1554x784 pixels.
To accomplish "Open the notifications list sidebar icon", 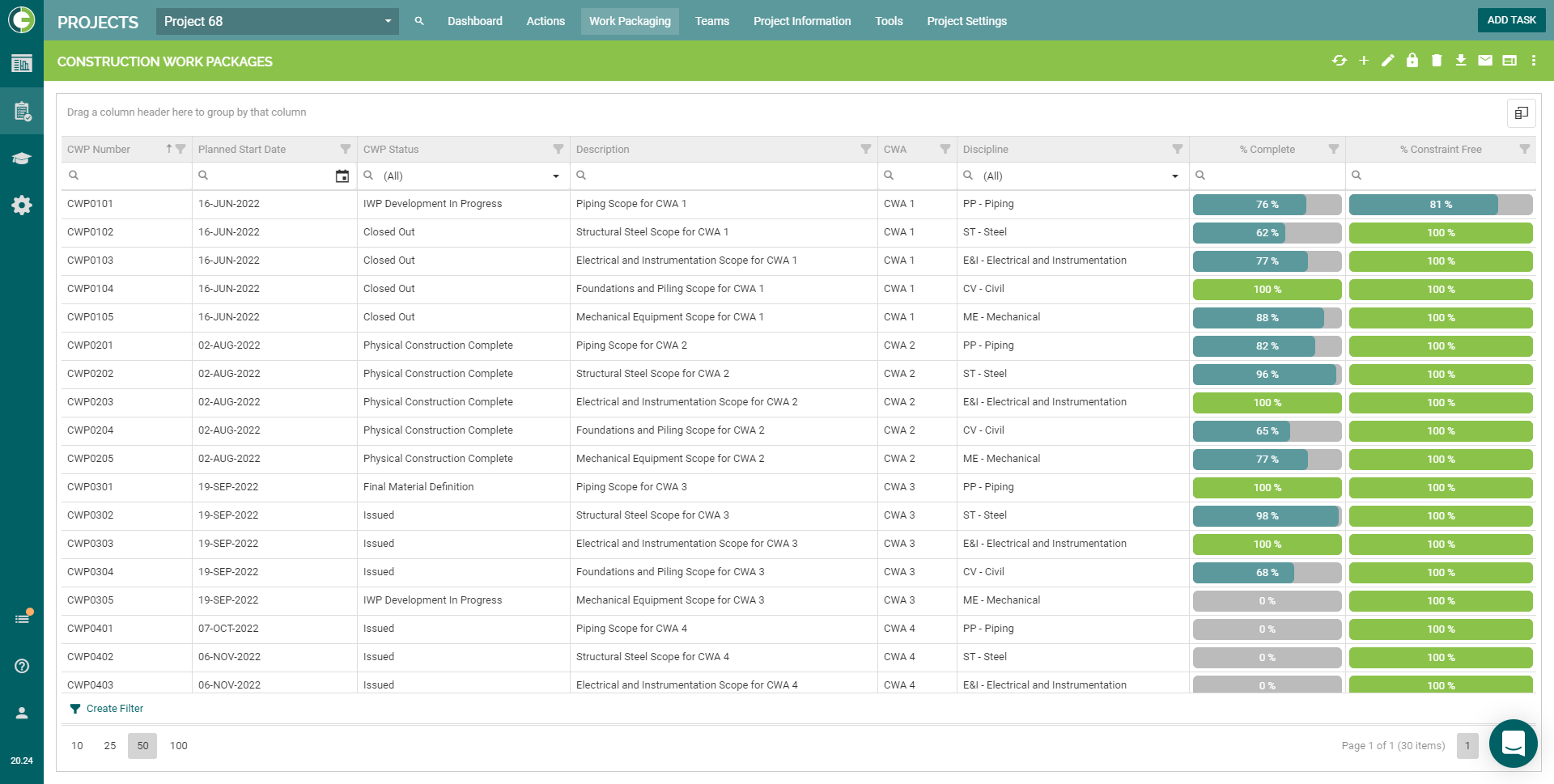I will 22,619.
